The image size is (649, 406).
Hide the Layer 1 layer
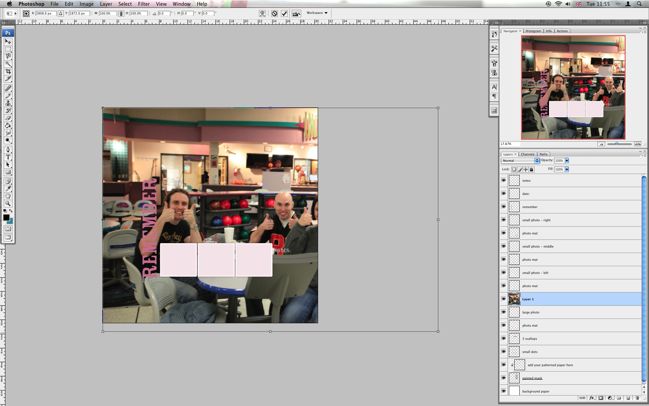504,299
